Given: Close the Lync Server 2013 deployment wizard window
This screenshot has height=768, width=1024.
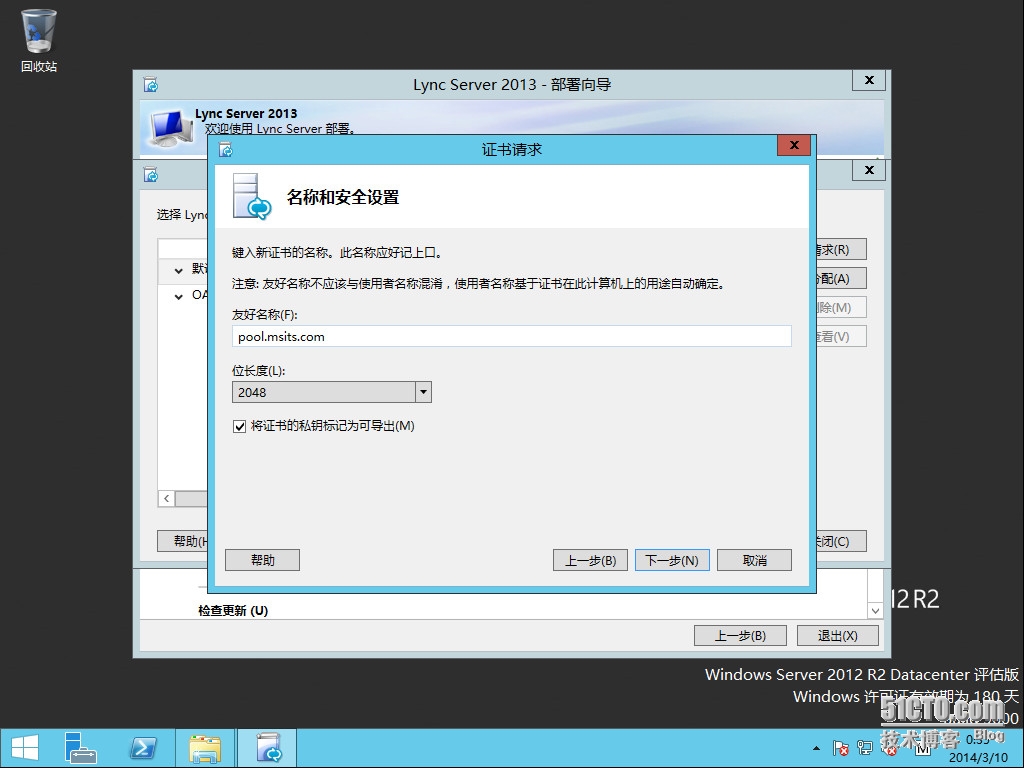Looking at the screenshot, I should pos(869,80).
